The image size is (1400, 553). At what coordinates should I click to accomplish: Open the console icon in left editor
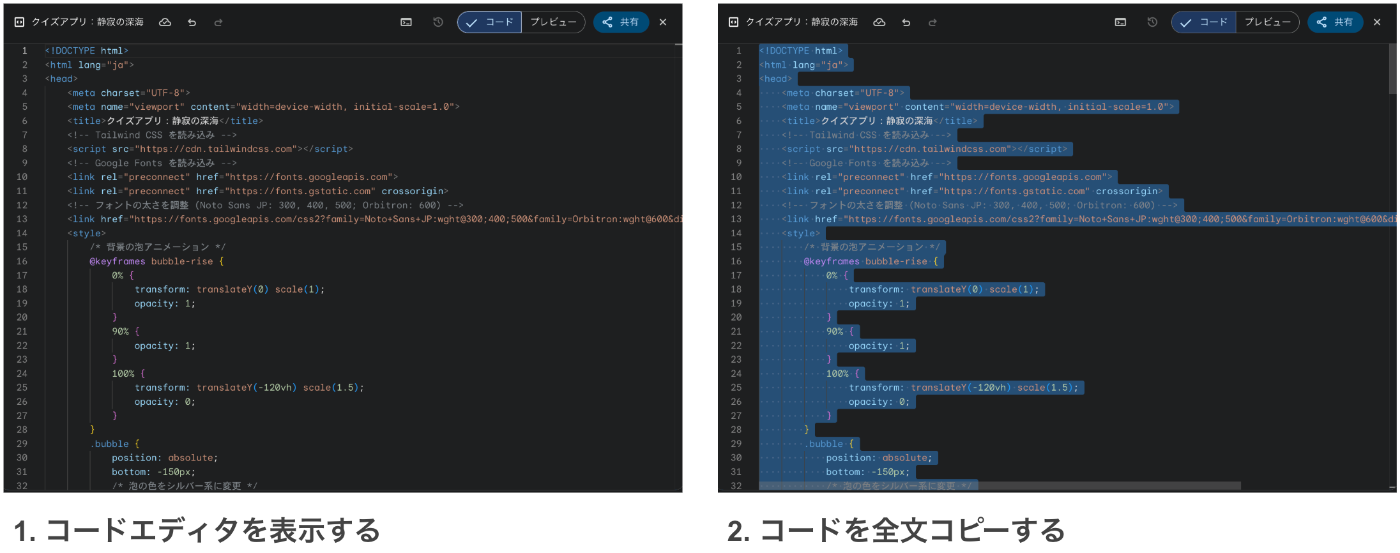click(x=406, y=22)
